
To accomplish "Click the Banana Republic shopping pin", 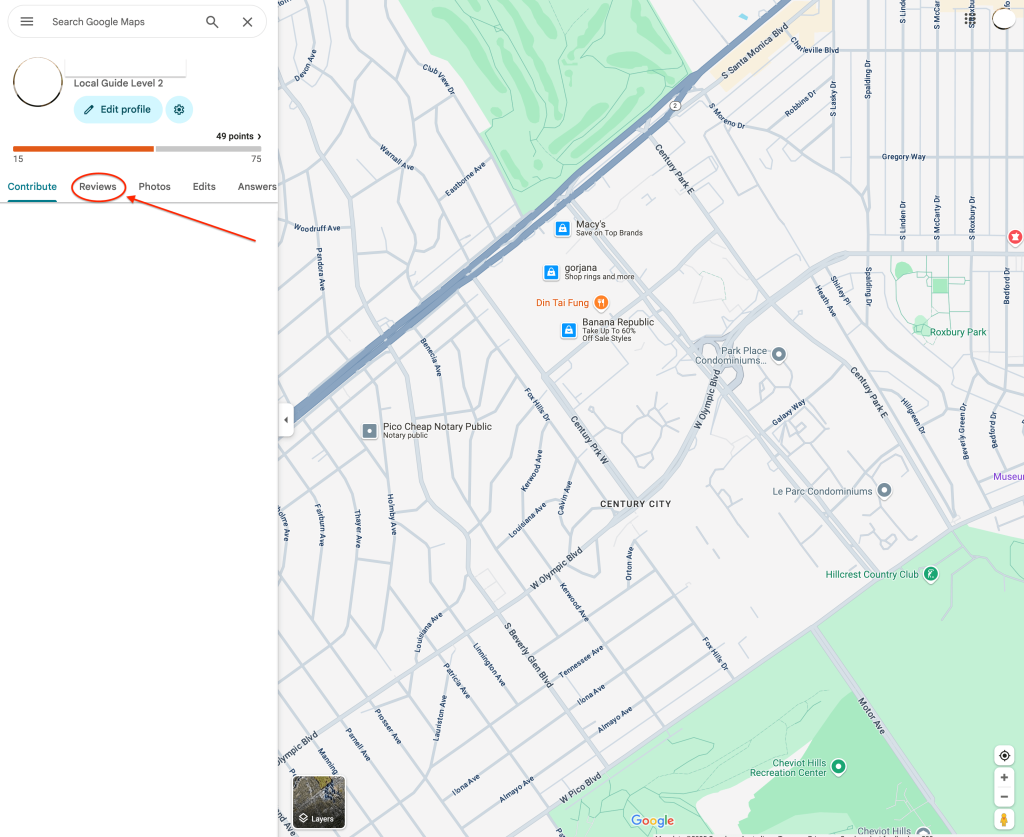I will [x=569, y=330].
